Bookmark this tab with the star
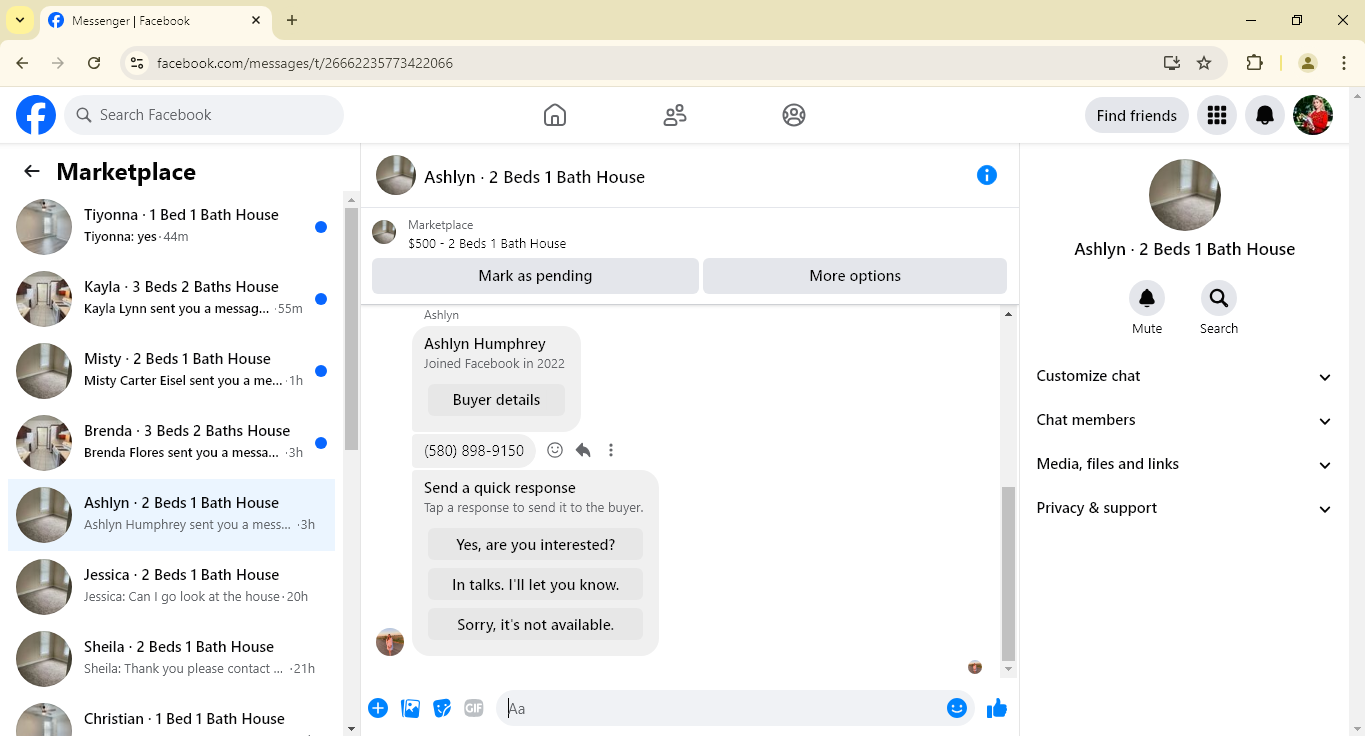Screen dimensions: 1365x736 [x=1204, y=63]
